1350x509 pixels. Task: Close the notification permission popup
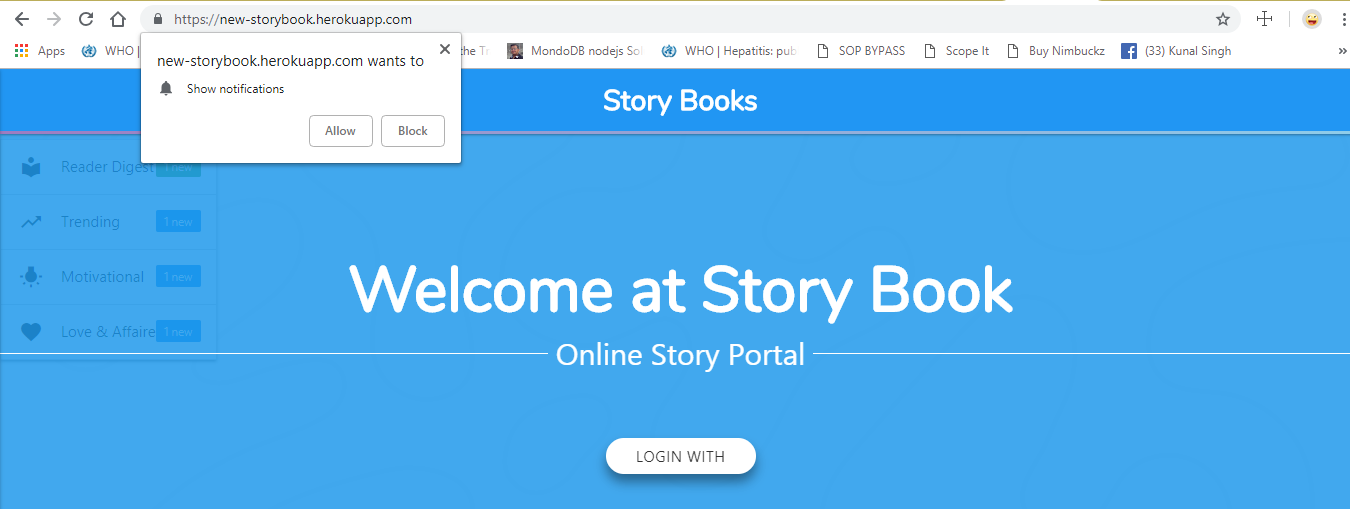[444, 48]
